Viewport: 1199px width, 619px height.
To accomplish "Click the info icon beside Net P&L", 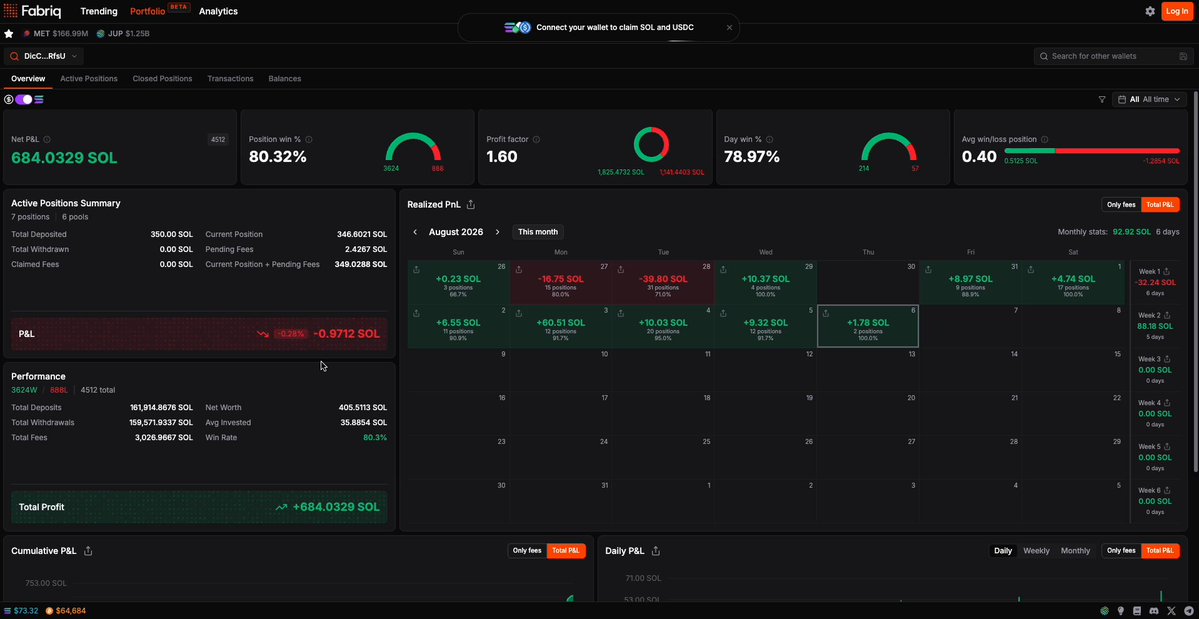I will coord(47,140).
